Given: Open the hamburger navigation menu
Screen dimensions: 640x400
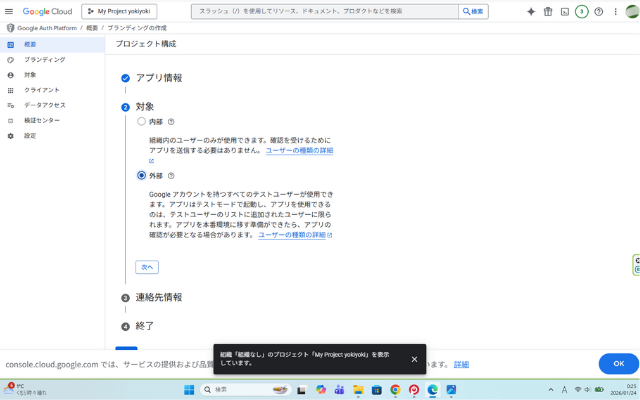Looking at the screenshot, I should (9, 11).
